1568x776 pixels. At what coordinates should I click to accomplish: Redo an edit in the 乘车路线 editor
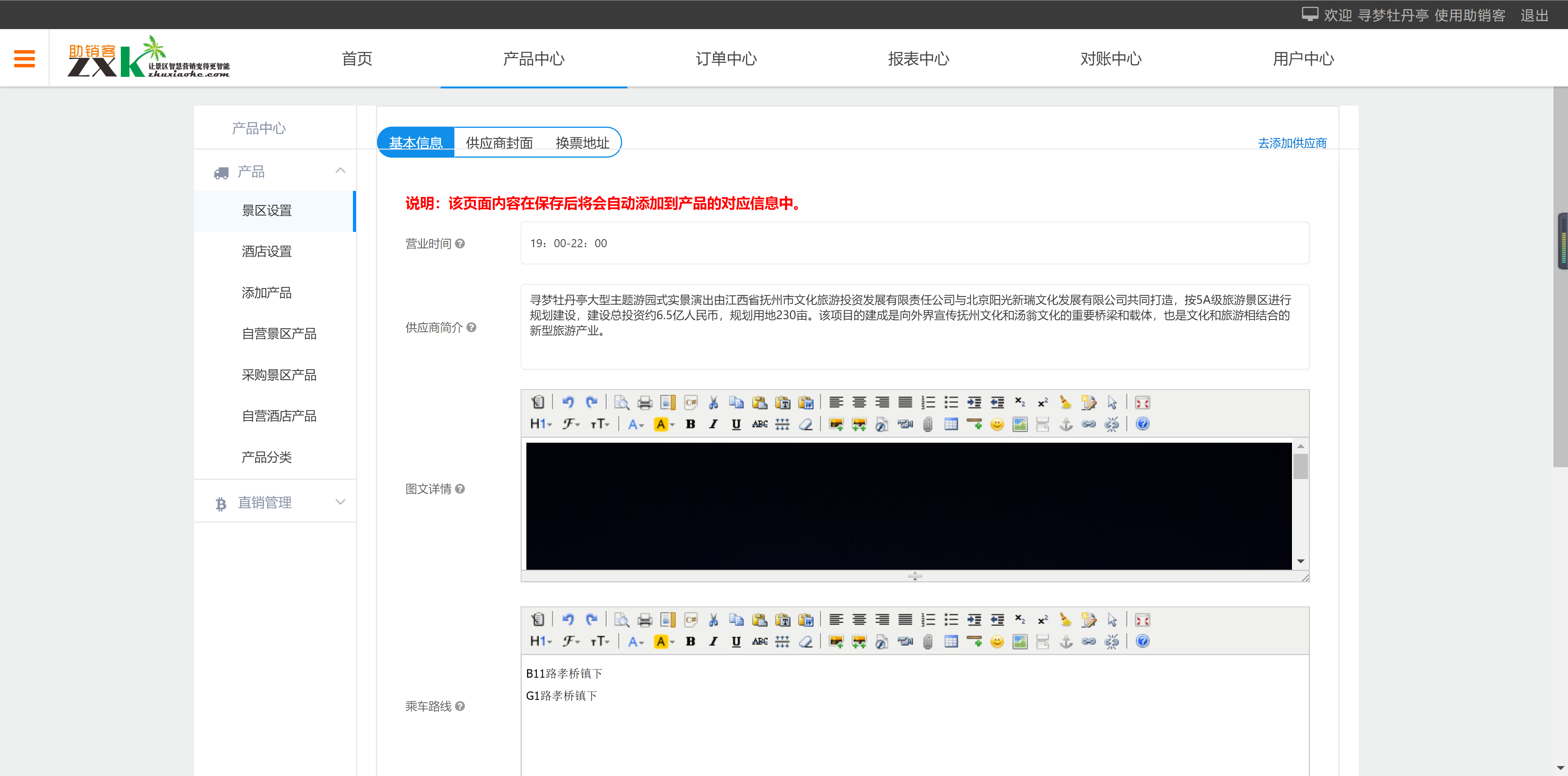[x=592, y=619]
